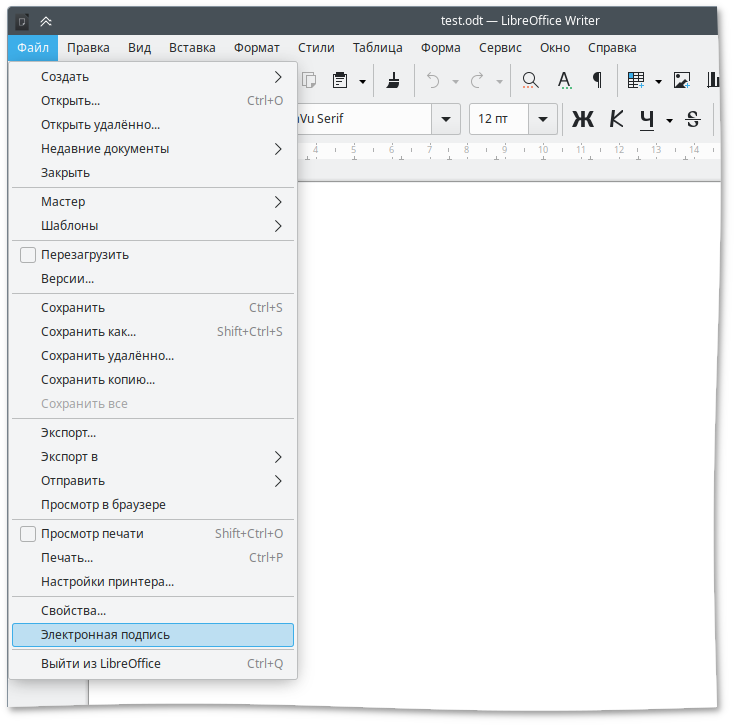The image size is (734, 725).
Task: Select Сохранить копию... menu entry
Action: click(x=153, y=380)
